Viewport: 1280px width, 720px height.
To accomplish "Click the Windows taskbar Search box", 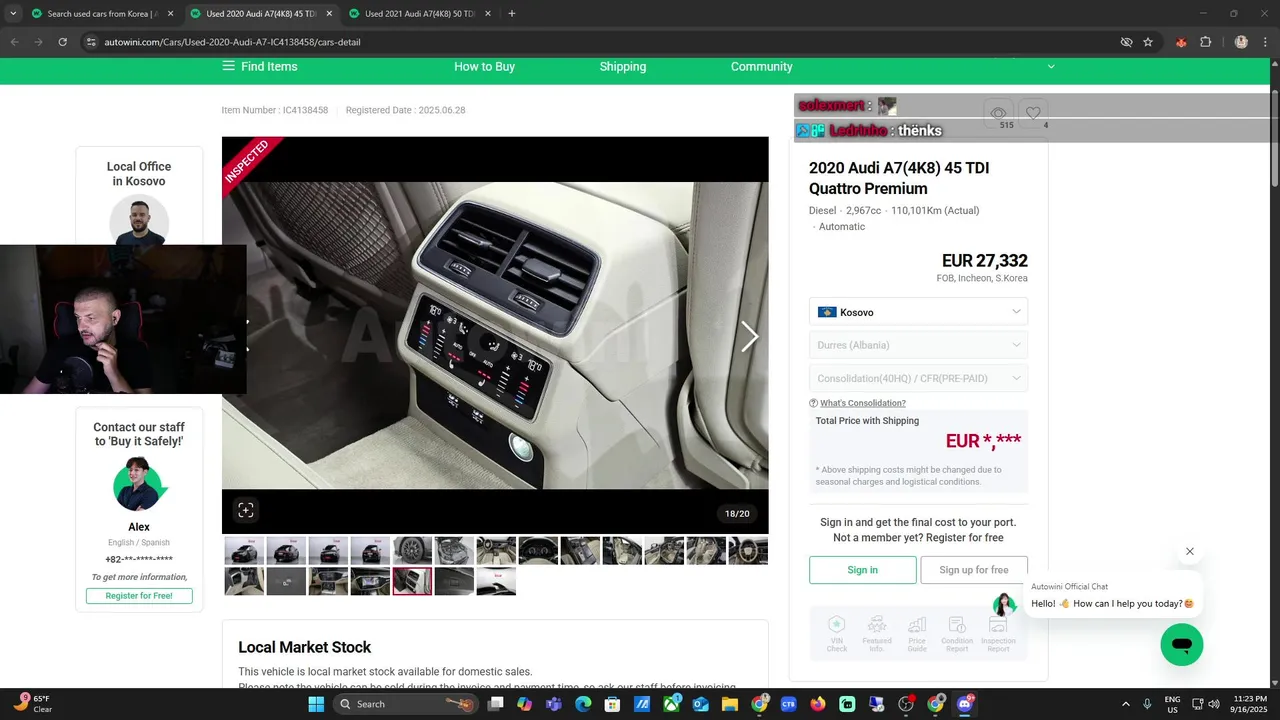I will 407,704.
